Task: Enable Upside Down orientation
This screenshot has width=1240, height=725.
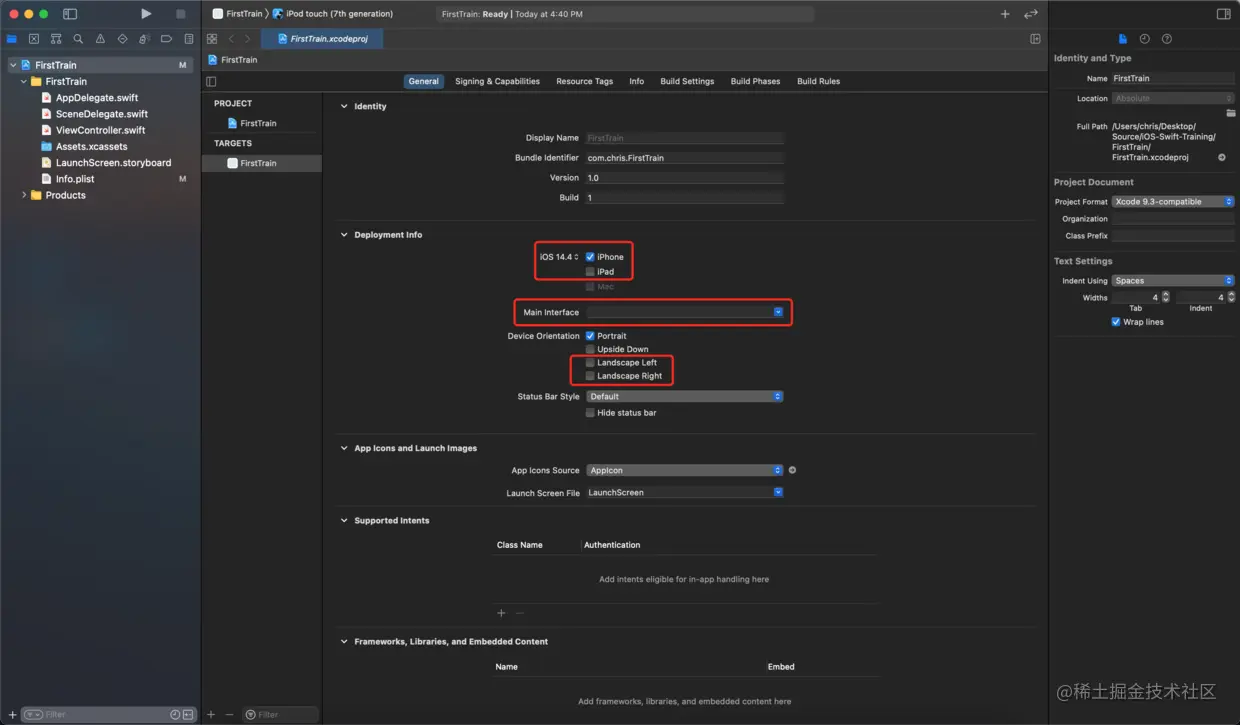Action: (x=590, y=349)
